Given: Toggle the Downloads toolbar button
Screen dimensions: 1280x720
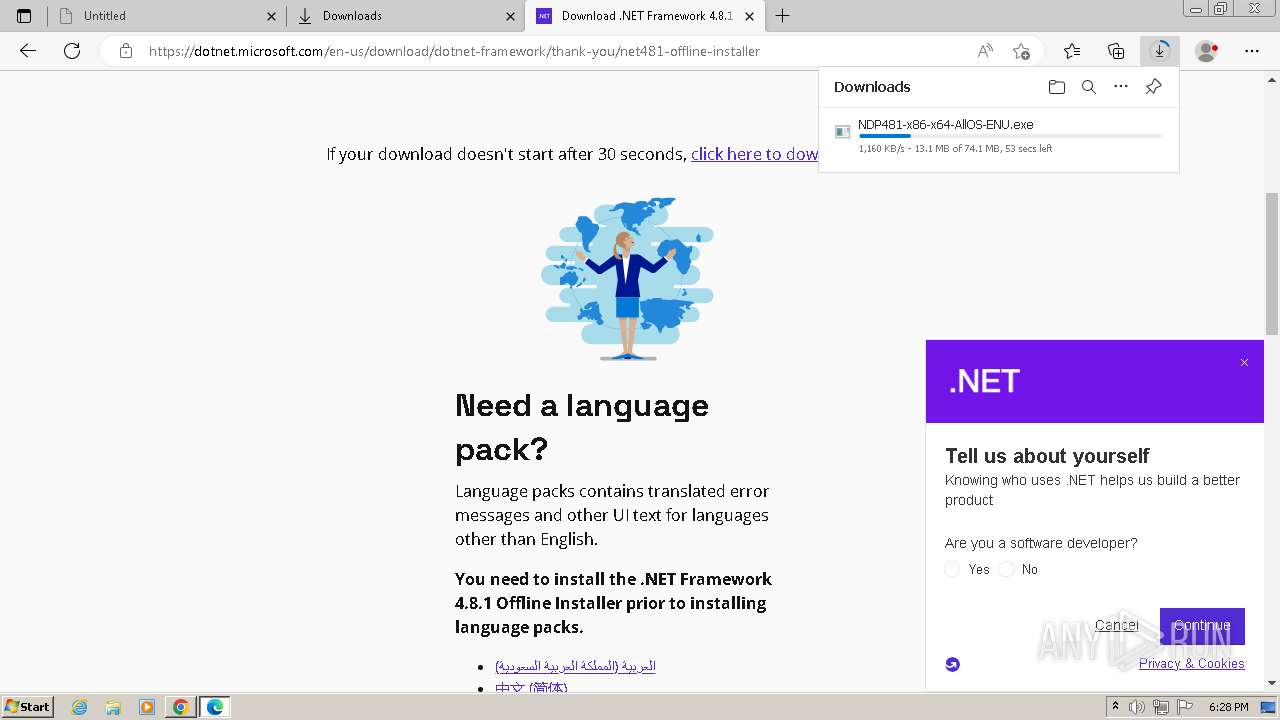Looking at the screenshot, I should (x=1160, y=51).
